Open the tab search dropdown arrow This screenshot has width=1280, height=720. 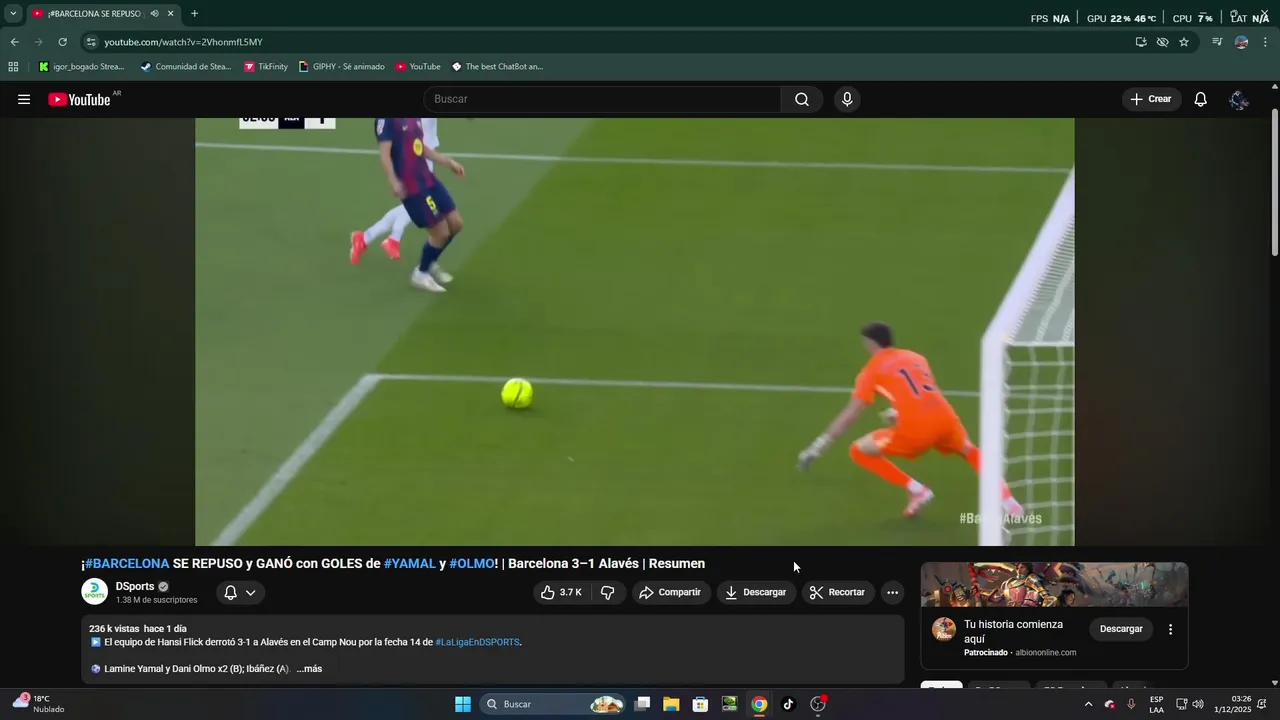pos(13,14)
